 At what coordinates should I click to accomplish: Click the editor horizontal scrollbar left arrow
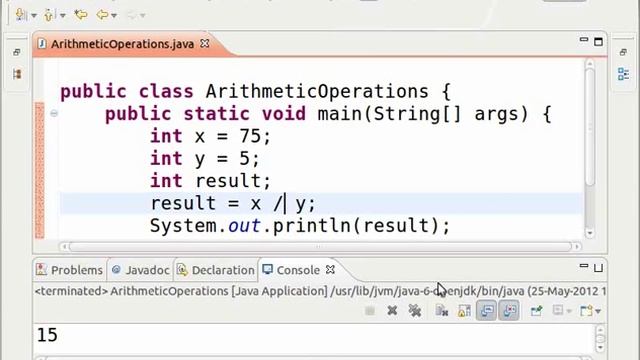coord(64,247)
